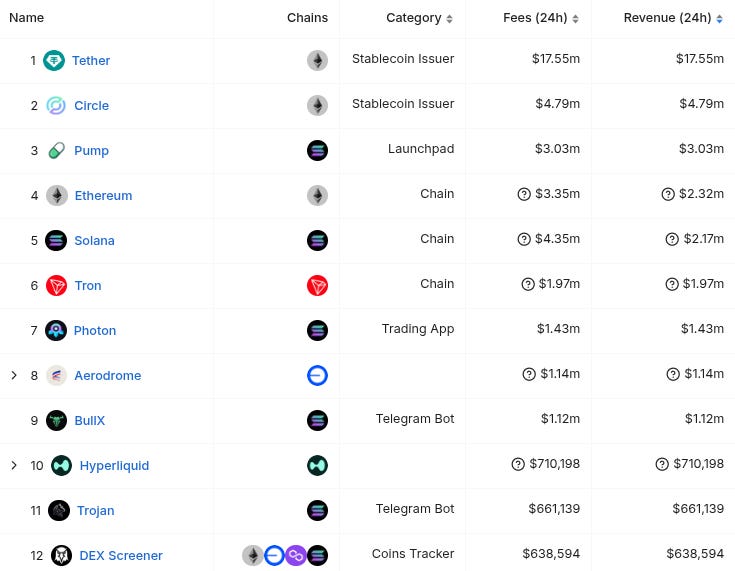Click the Circle logo icon
Screen dimensions: 735x571
pos(56,105)
